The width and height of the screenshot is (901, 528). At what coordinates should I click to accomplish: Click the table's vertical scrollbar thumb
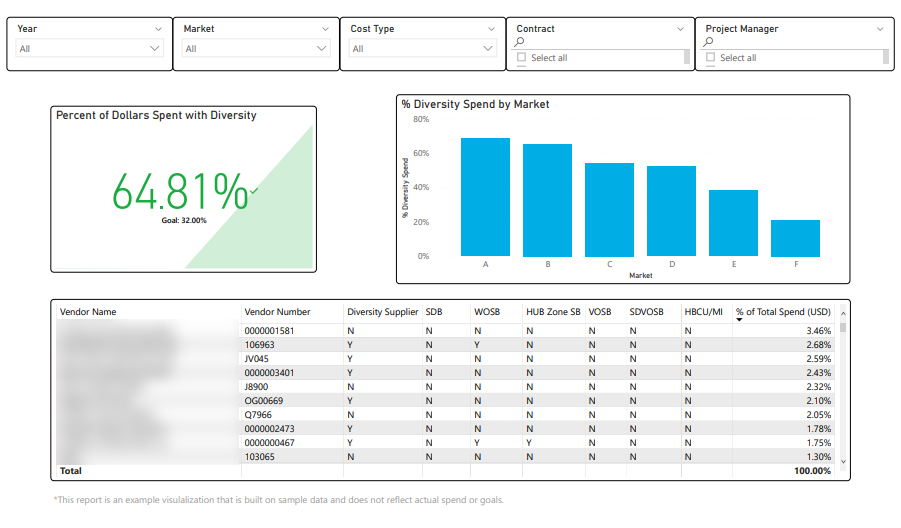pos(843,327)
